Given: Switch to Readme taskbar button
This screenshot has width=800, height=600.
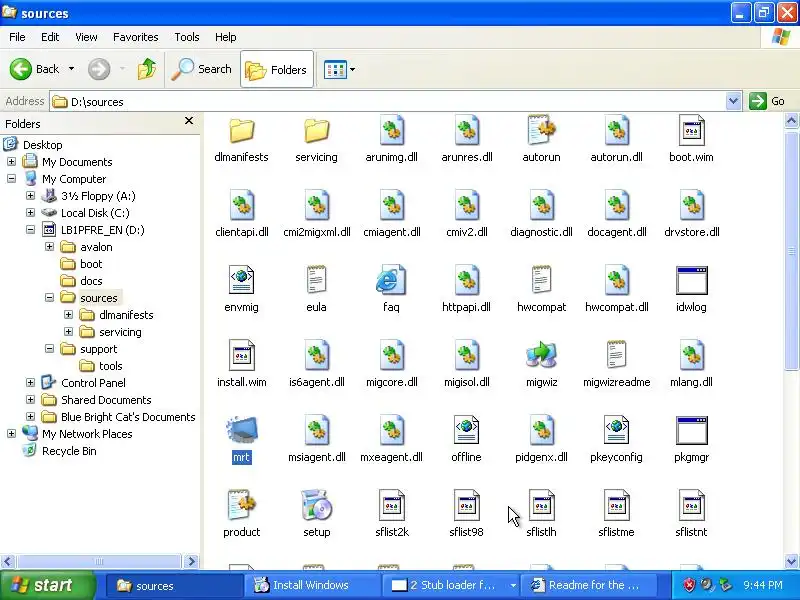Looking at the screenshot, I should pyautogui.click(x=591, y=585).
